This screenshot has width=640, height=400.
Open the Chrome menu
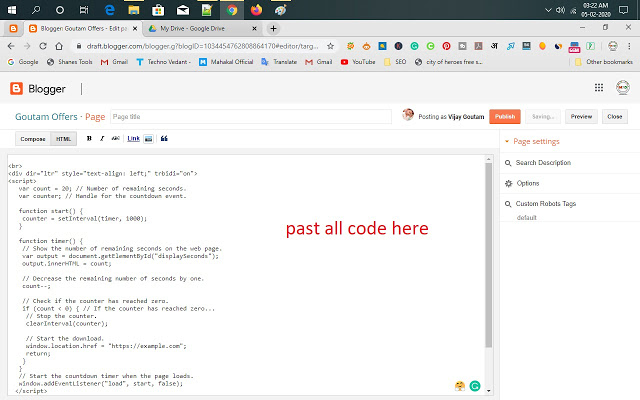coord(629,46)
